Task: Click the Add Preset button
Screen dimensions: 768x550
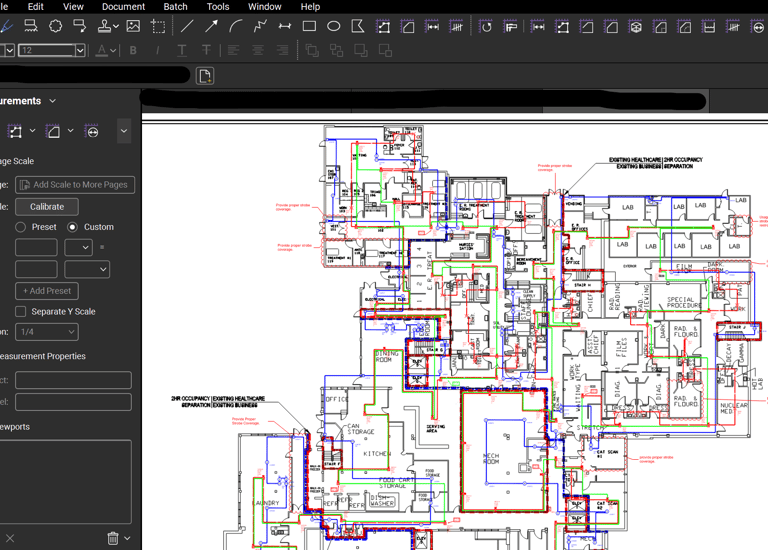Action: pos(47,291)
